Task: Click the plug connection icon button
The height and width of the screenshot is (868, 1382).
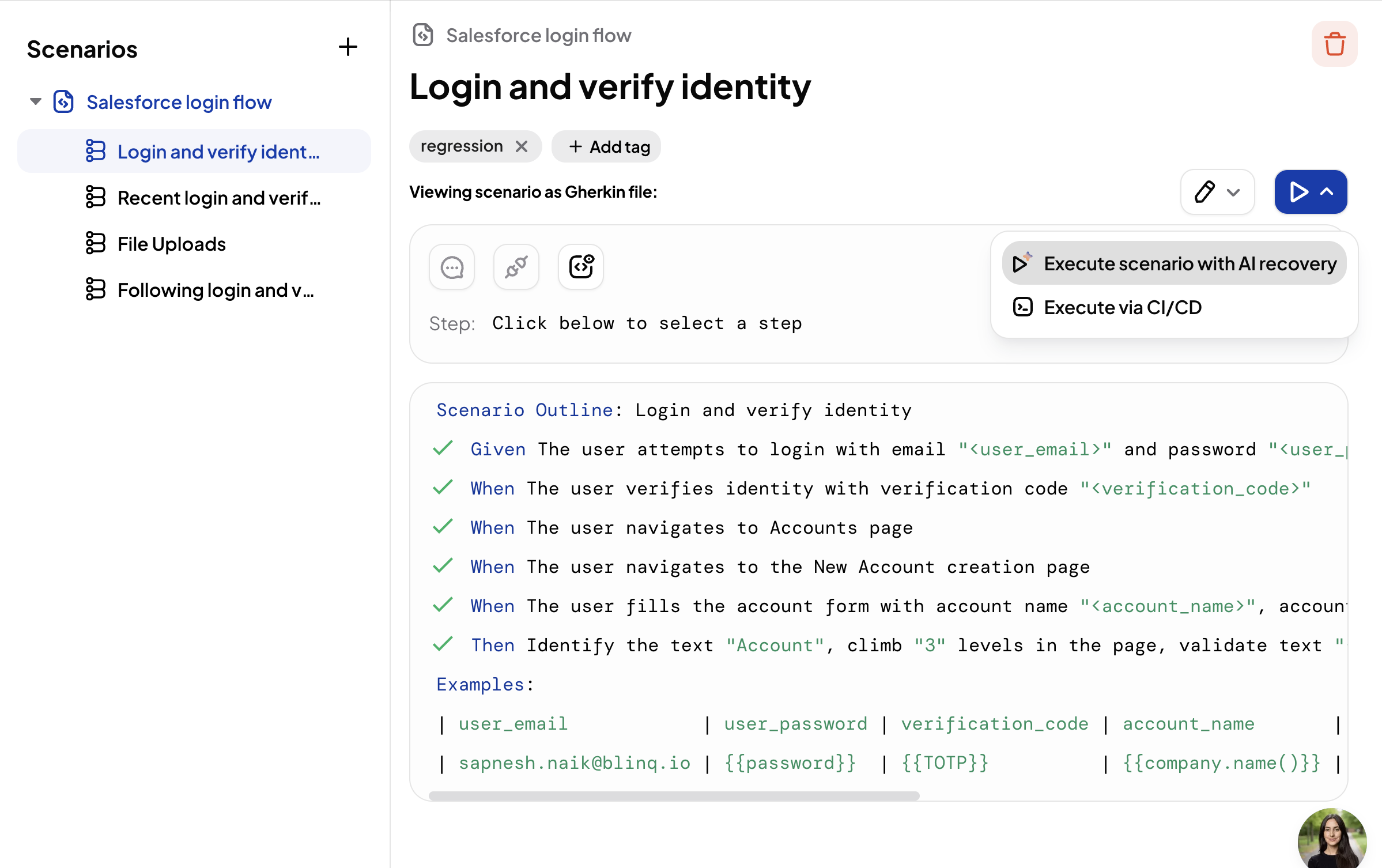Action: point(516,267)
